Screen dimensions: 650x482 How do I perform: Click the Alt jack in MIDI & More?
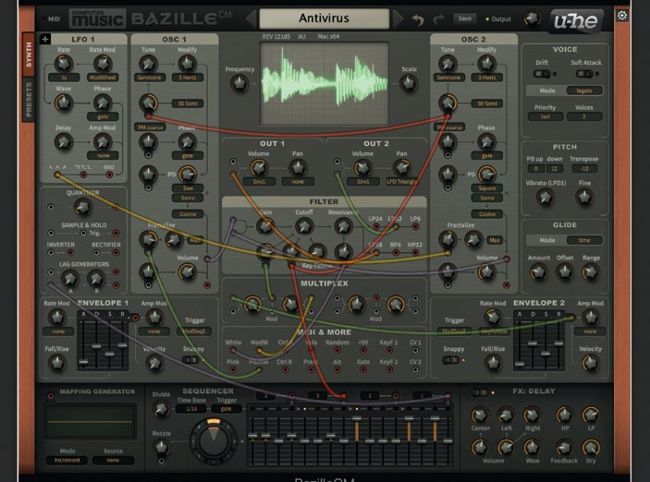[337, 370]
